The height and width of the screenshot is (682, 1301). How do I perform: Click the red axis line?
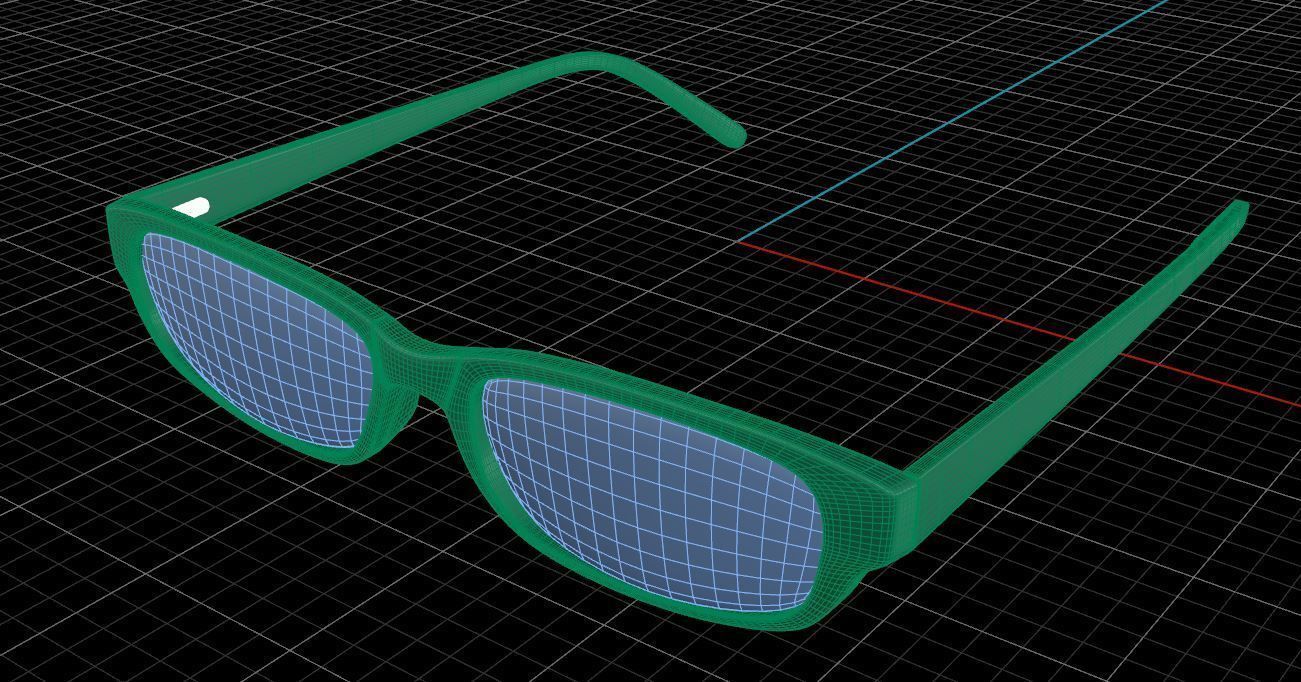[1020, 322]
